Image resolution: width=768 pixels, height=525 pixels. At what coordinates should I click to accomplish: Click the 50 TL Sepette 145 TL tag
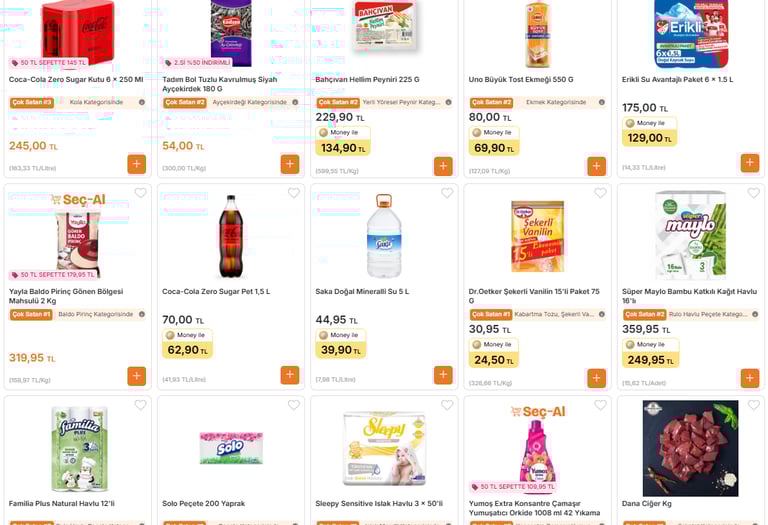click(x=48, y=63)
